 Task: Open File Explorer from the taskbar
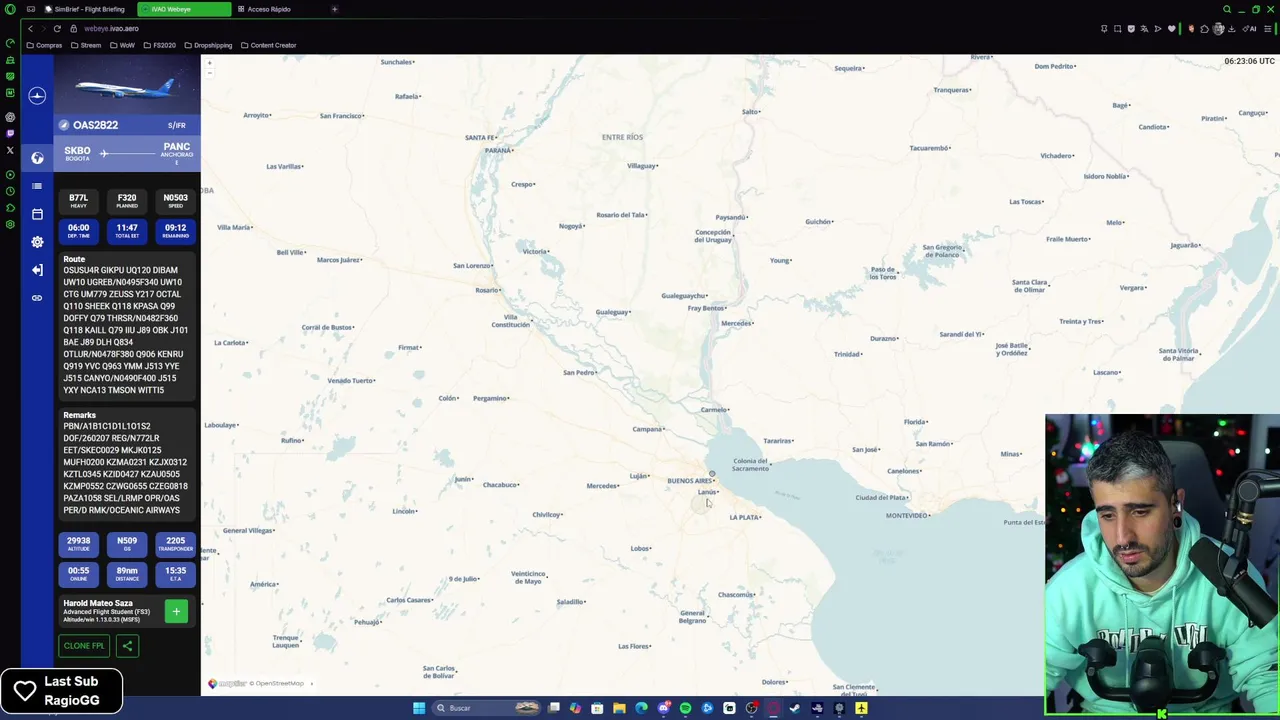tap(619, 708)
